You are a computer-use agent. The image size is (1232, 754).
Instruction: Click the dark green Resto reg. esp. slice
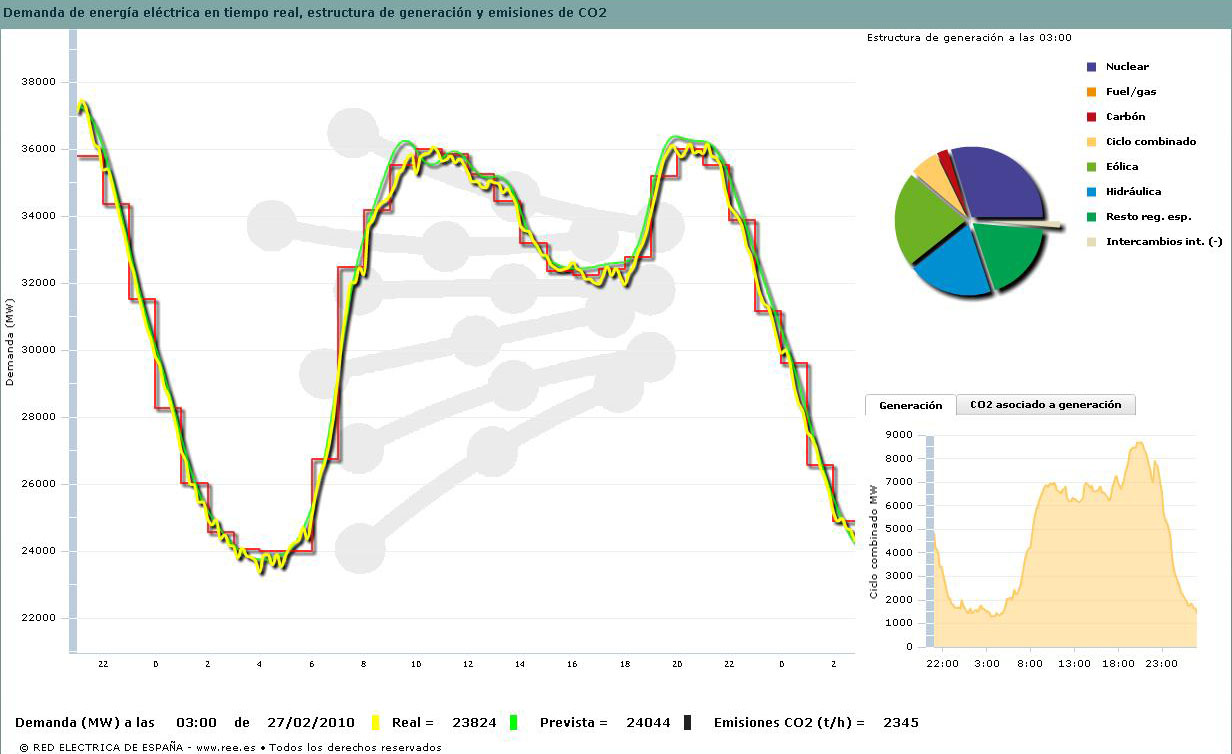(x=1011, y=252)
